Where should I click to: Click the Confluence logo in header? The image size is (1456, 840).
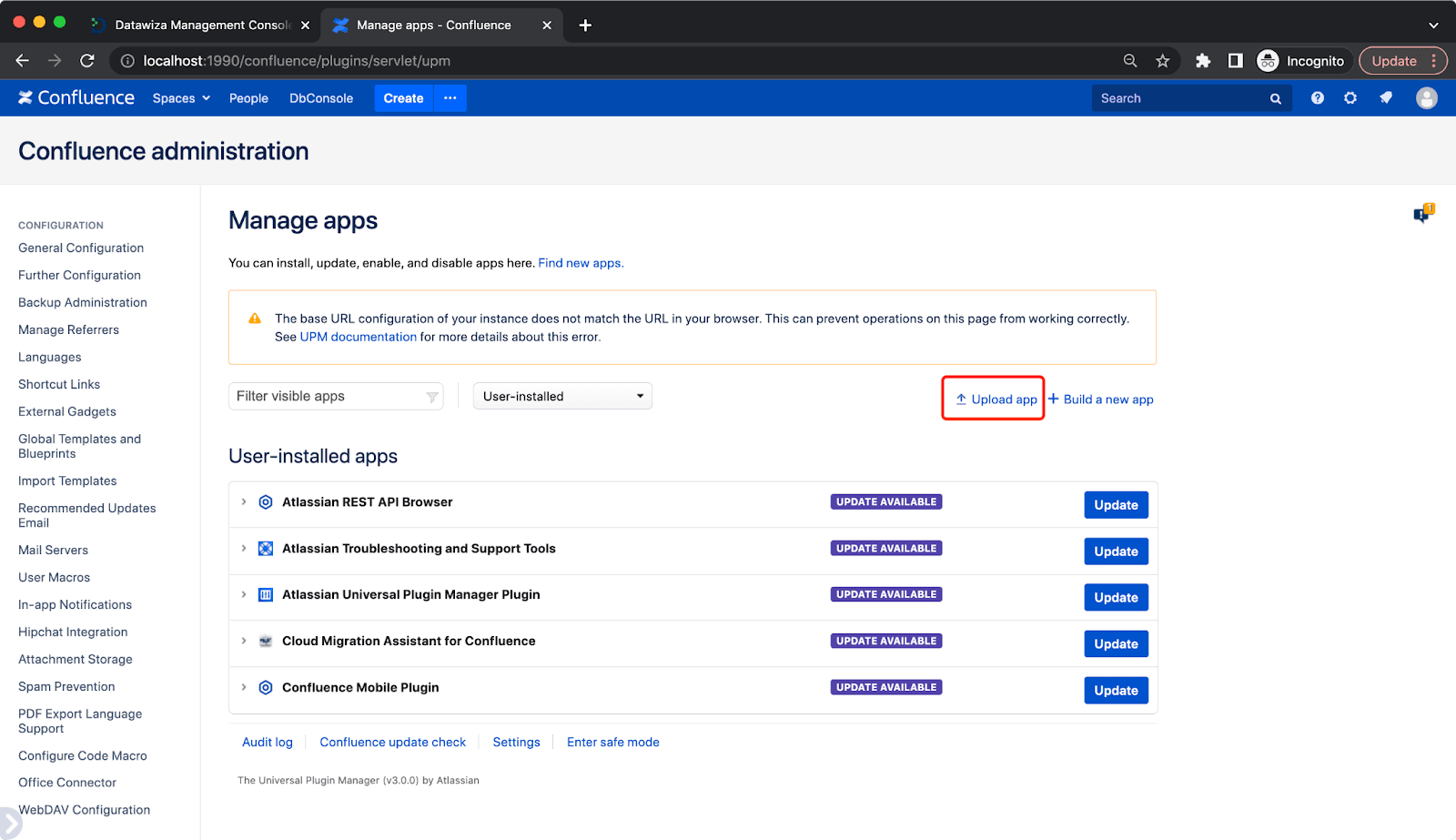[76, 97]
